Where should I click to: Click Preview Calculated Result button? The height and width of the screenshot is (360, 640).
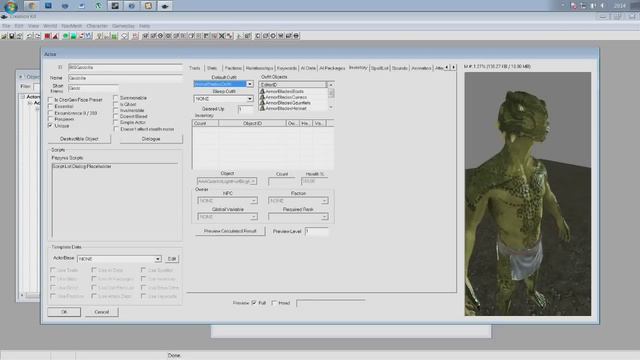pyautogui.click(x=230, y=231)
